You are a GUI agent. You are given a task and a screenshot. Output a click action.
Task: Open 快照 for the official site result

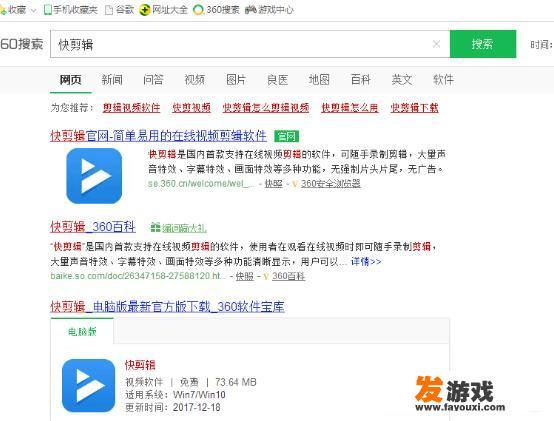click(x=274, y=184)
